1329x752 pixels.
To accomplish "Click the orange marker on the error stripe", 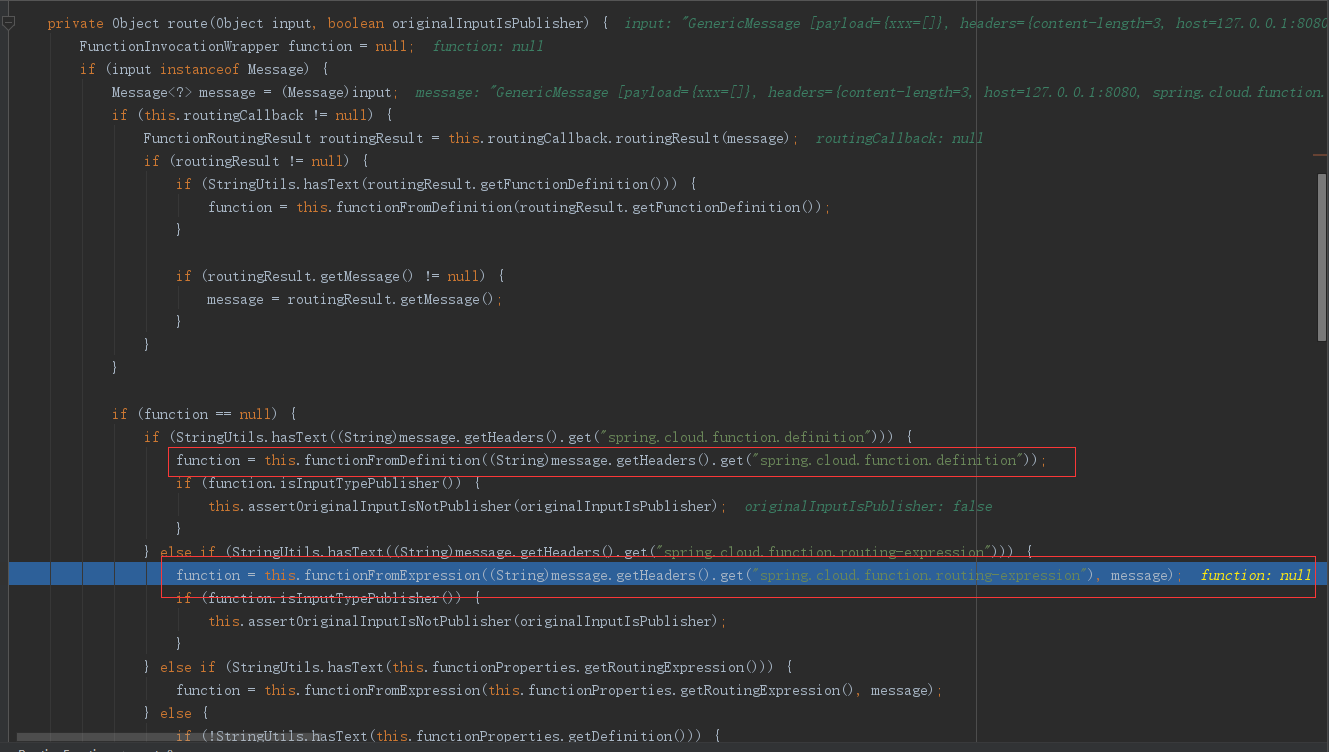I will (1321, 154).
